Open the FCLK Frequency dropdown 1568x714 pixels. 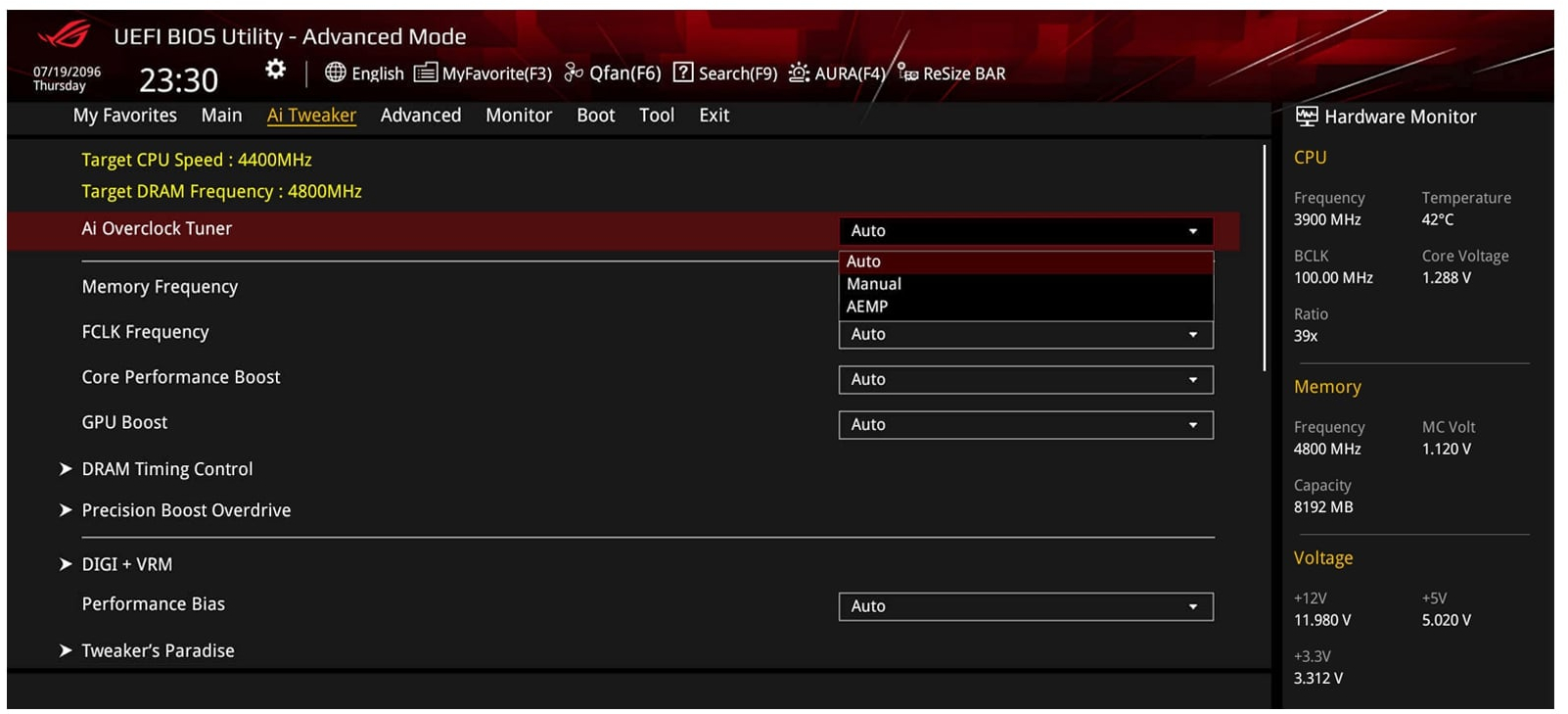pos(1026,335)
